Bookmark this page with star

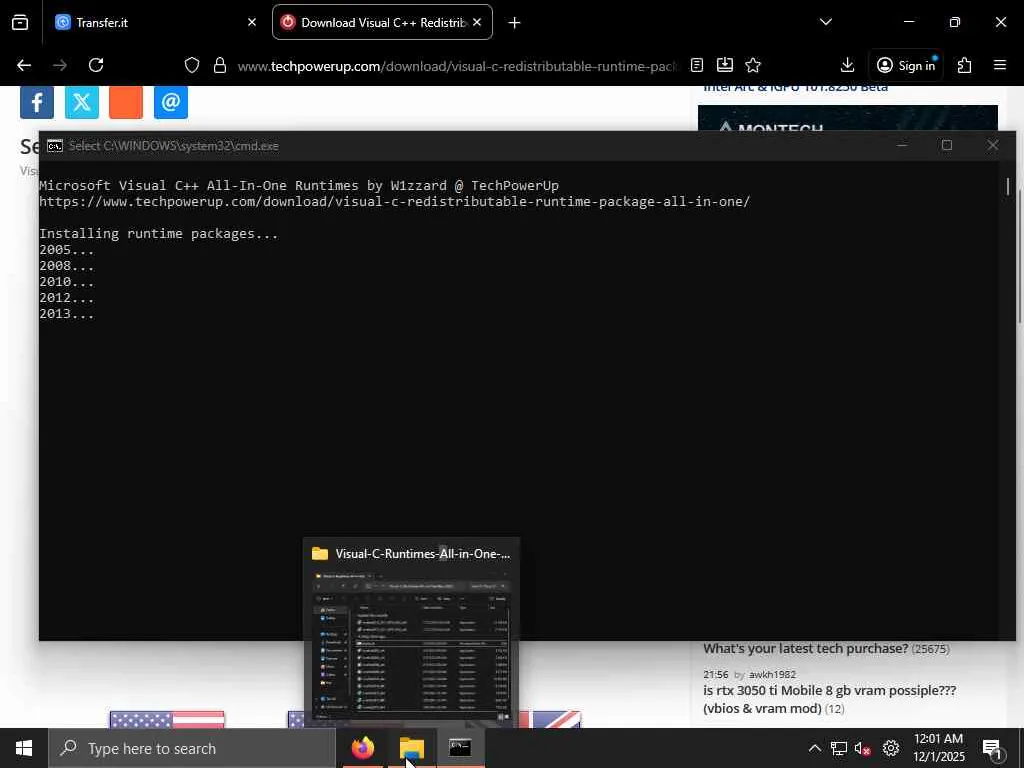click(753, 65)
